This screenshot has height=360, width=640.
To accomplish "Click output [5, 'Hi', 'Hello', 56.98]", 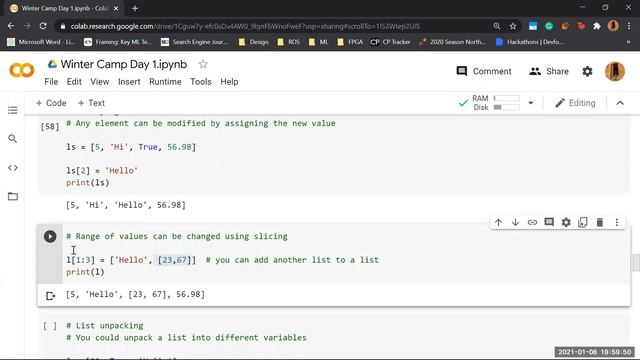I will point(126,205).
